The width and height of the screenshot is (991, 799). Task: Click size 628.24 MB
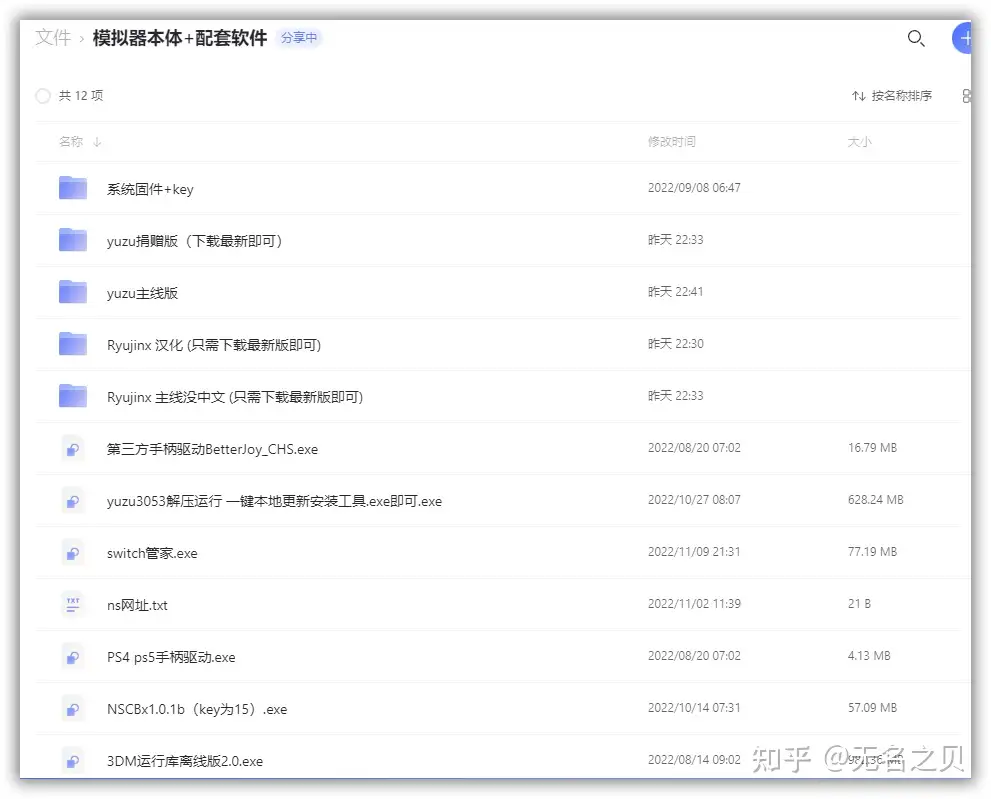[x=875, y=499]
